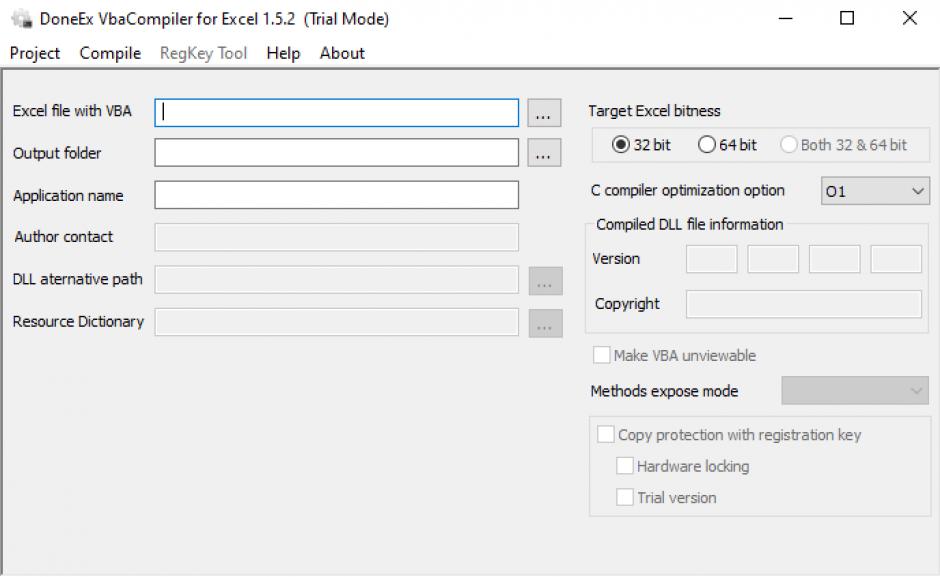Click the fourth Version number box
The width and height of the screenshot is (940, 577).
pyautogui.click(x=896, y=259)
